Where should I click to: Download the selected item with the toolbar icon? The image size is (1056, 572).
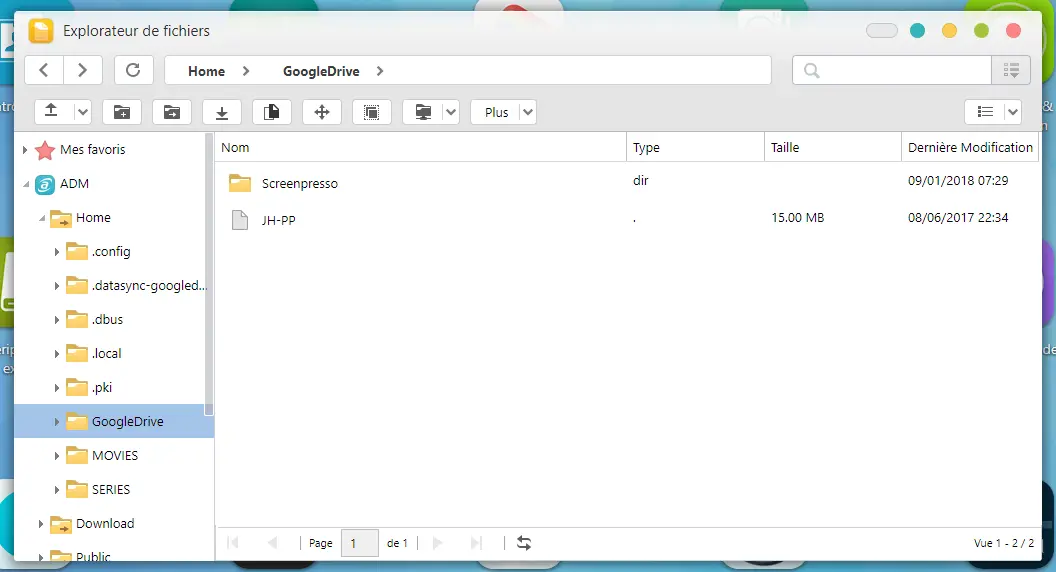222,112
